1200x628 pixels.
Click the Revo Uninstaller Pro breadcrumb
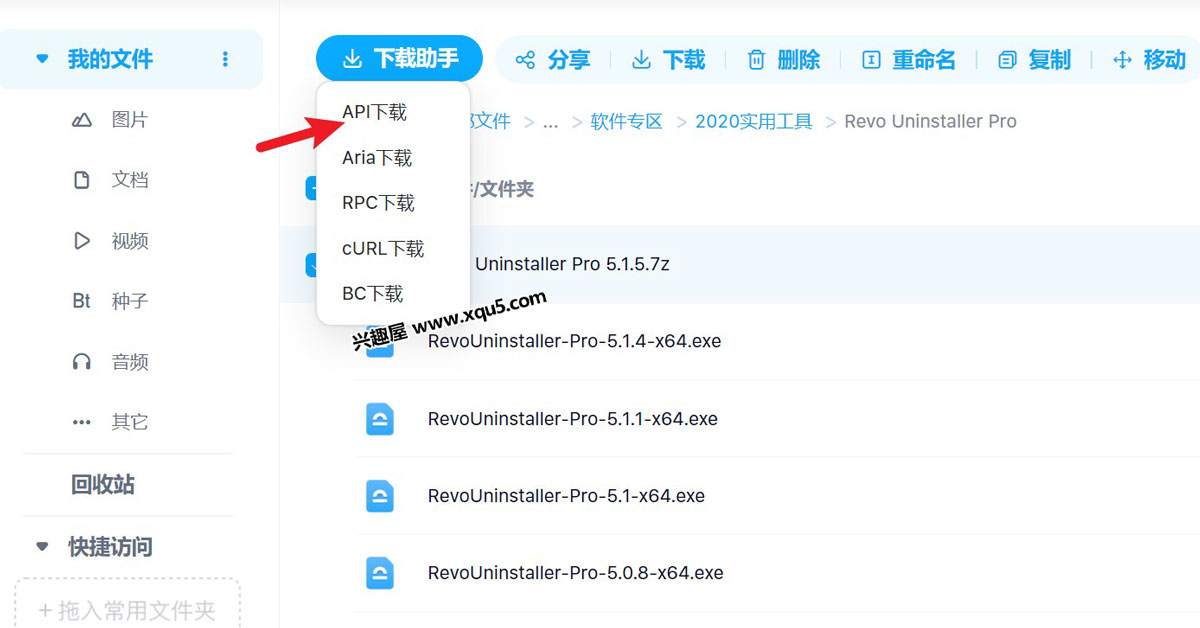[931, 122]
